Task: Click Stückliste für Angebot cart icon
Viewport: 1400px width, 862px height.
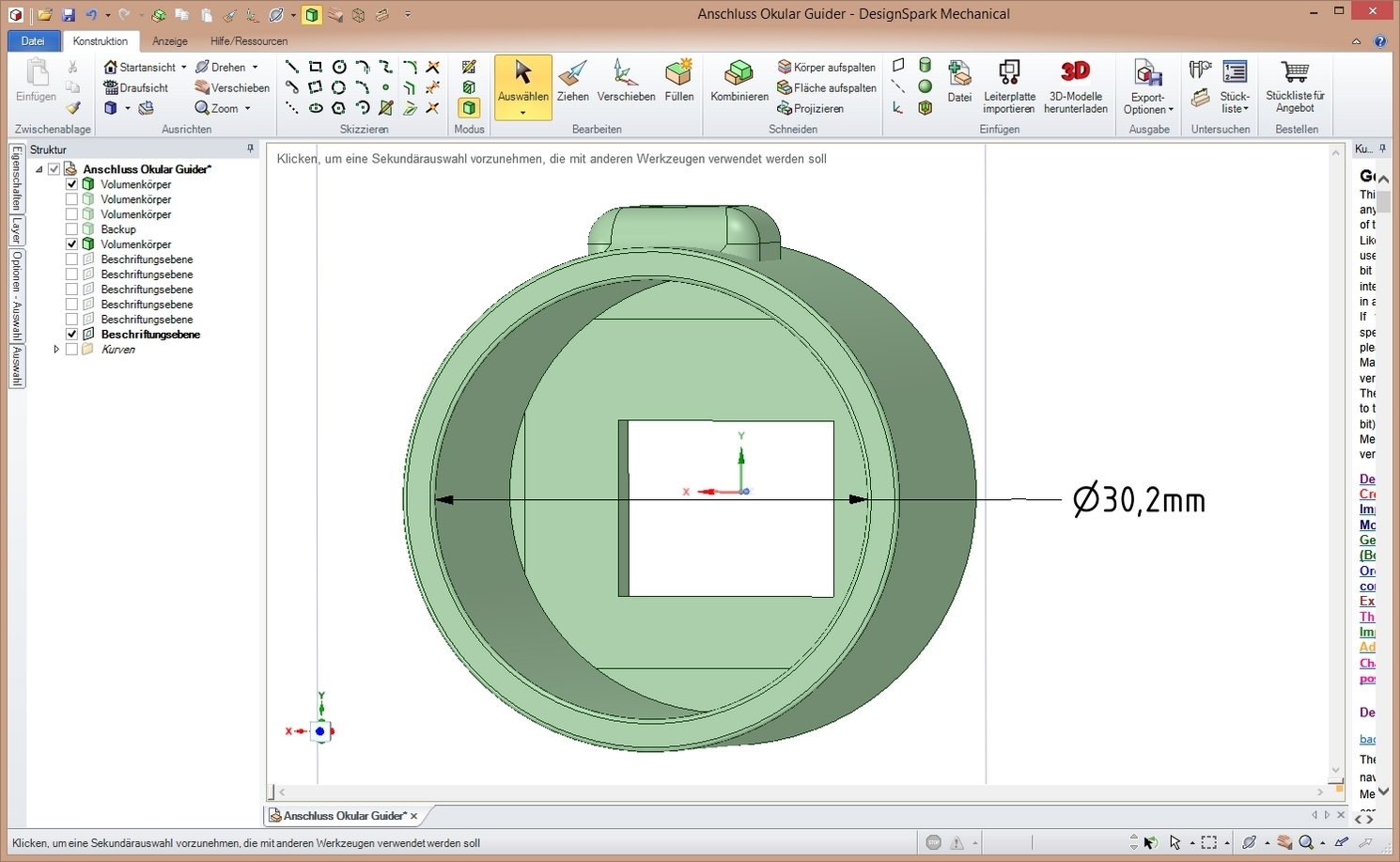Action: (x=1295, y=73)
